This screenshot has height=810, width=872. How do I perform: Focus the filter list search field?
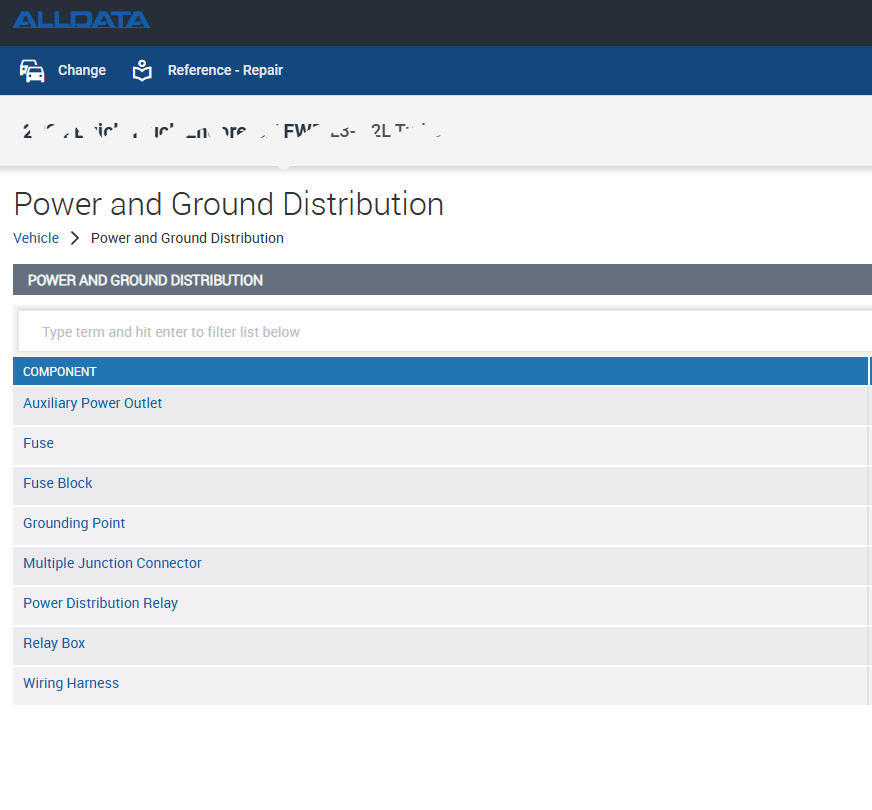445,331
